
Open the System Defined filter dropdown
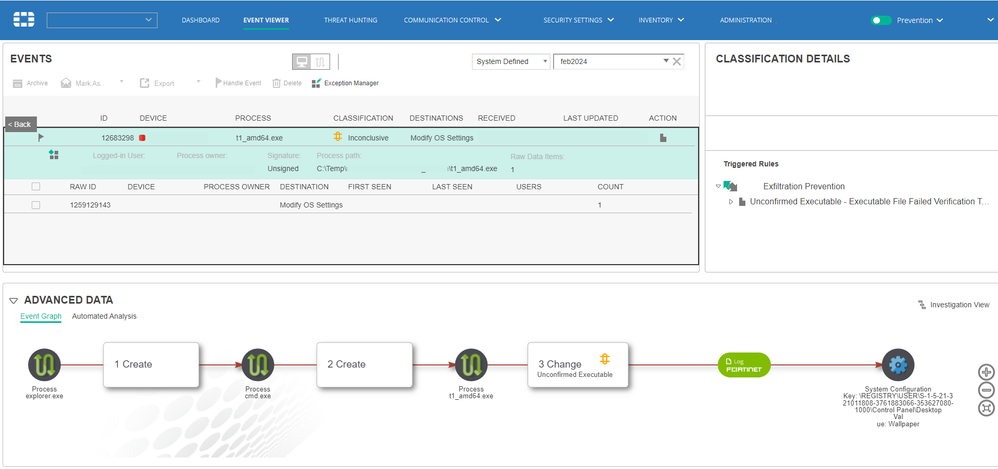point(511,62)
